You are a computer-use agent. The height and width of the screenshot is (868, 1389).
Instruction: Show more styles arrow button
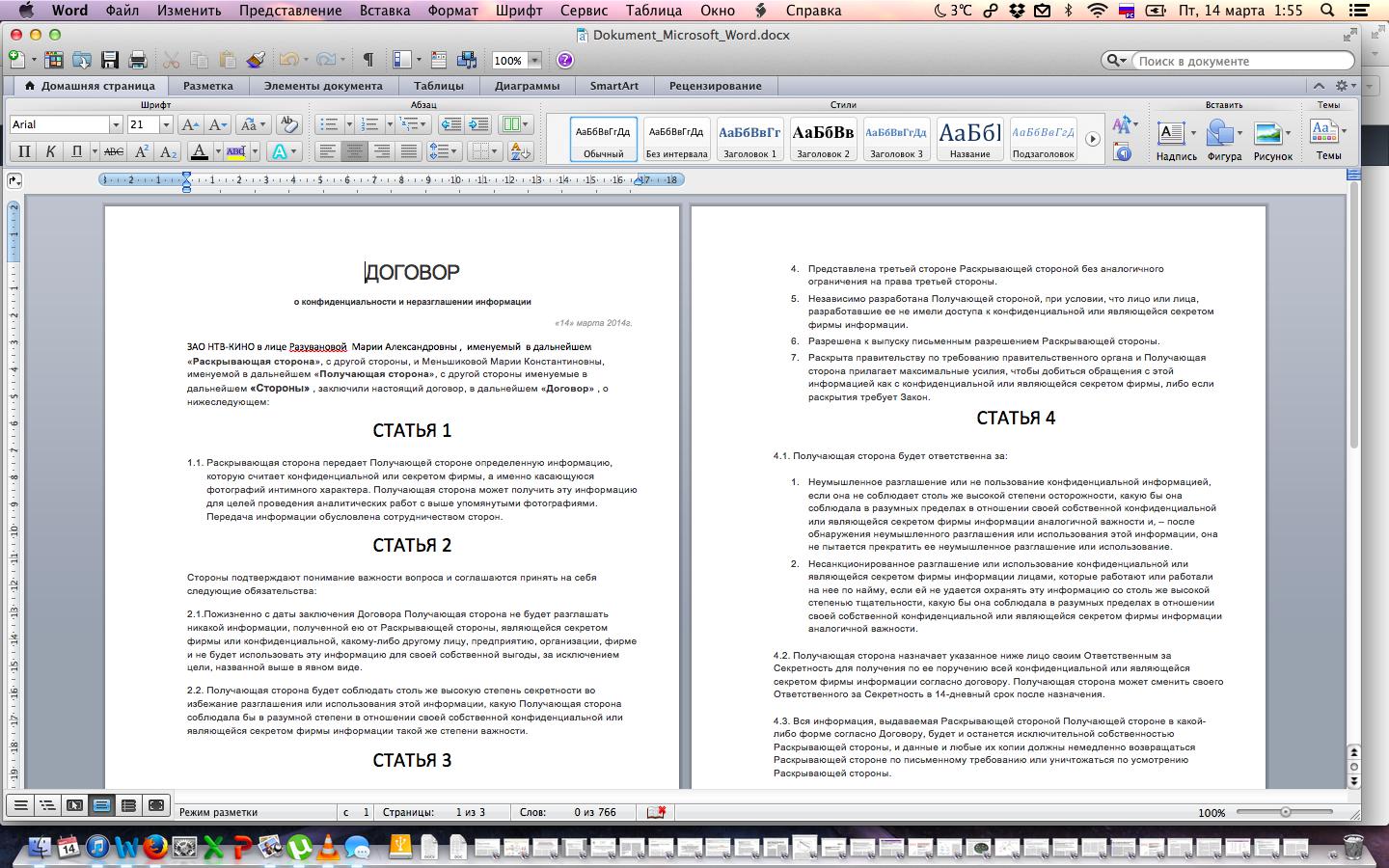point(1092,139)
